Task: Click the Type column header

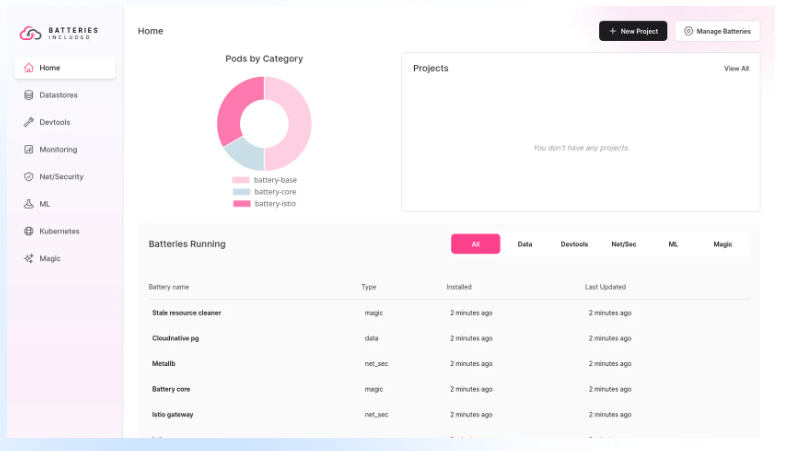Action: [368, 287]
